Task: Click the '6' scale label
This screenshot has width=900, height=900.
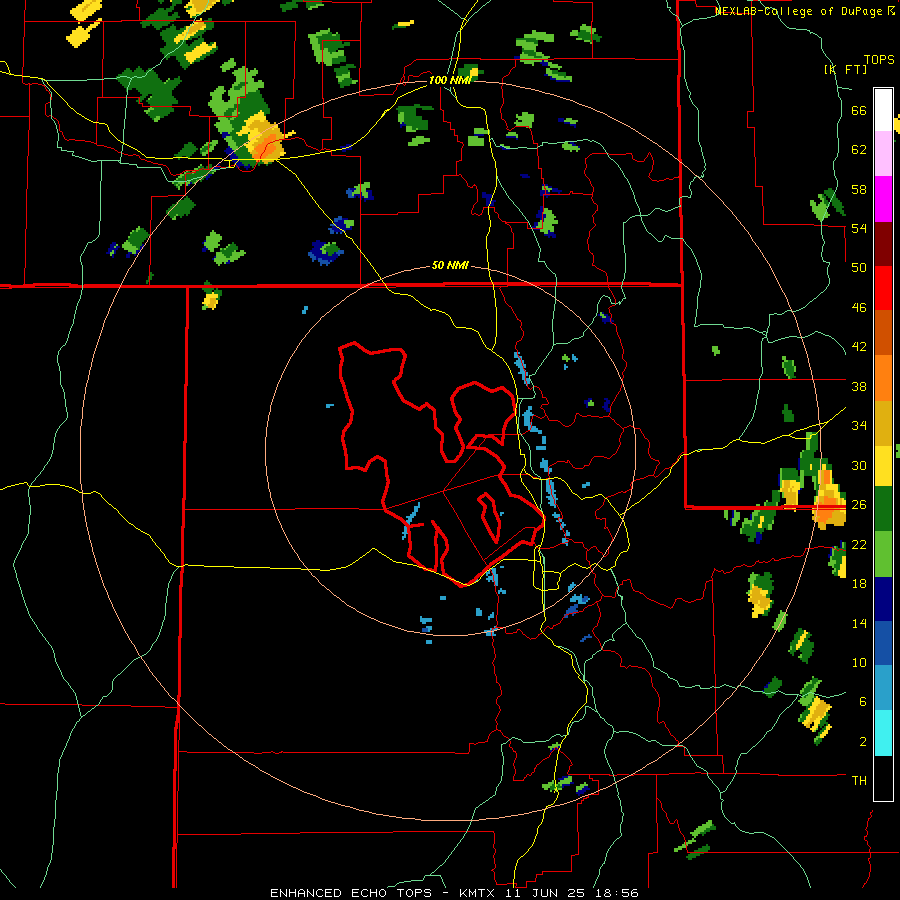Action: 863,701
